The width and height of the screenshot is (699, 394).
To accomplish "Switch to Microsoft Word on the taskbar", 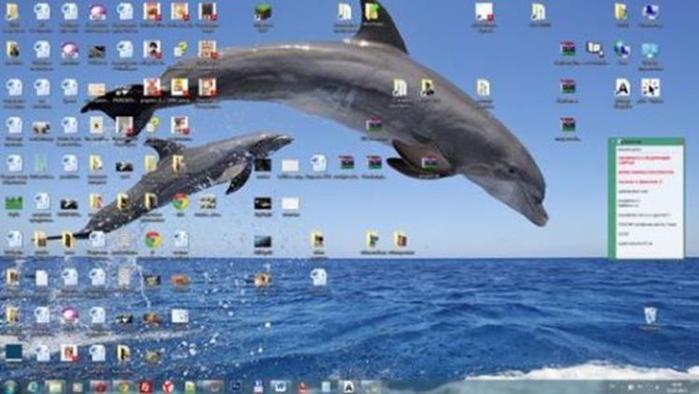I will 280,387.
